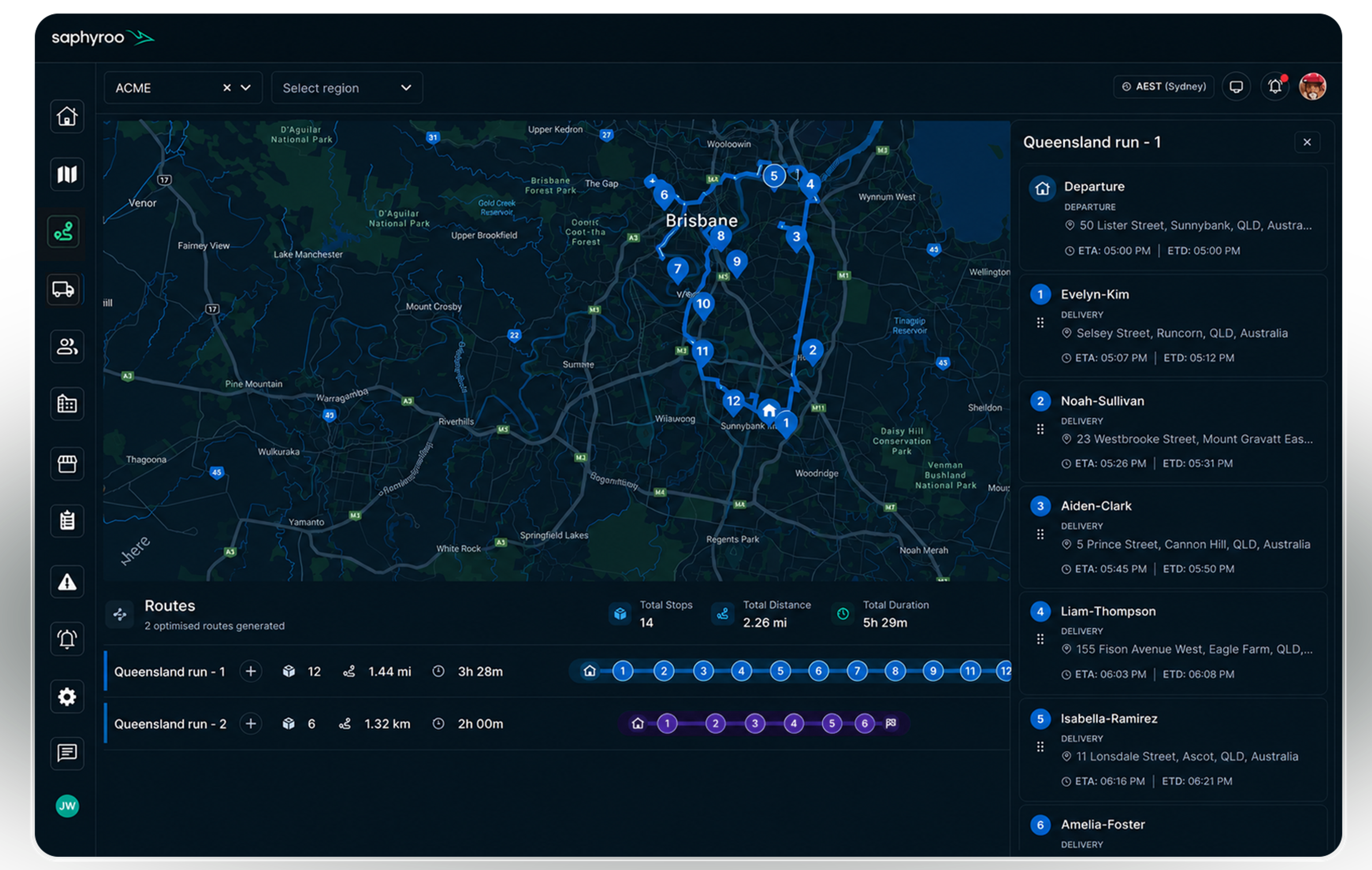Expand the ACME dropdown chevron
The width and height of the screenshot is (1372, 870).
pyautogui.click(x=245, y=88)
